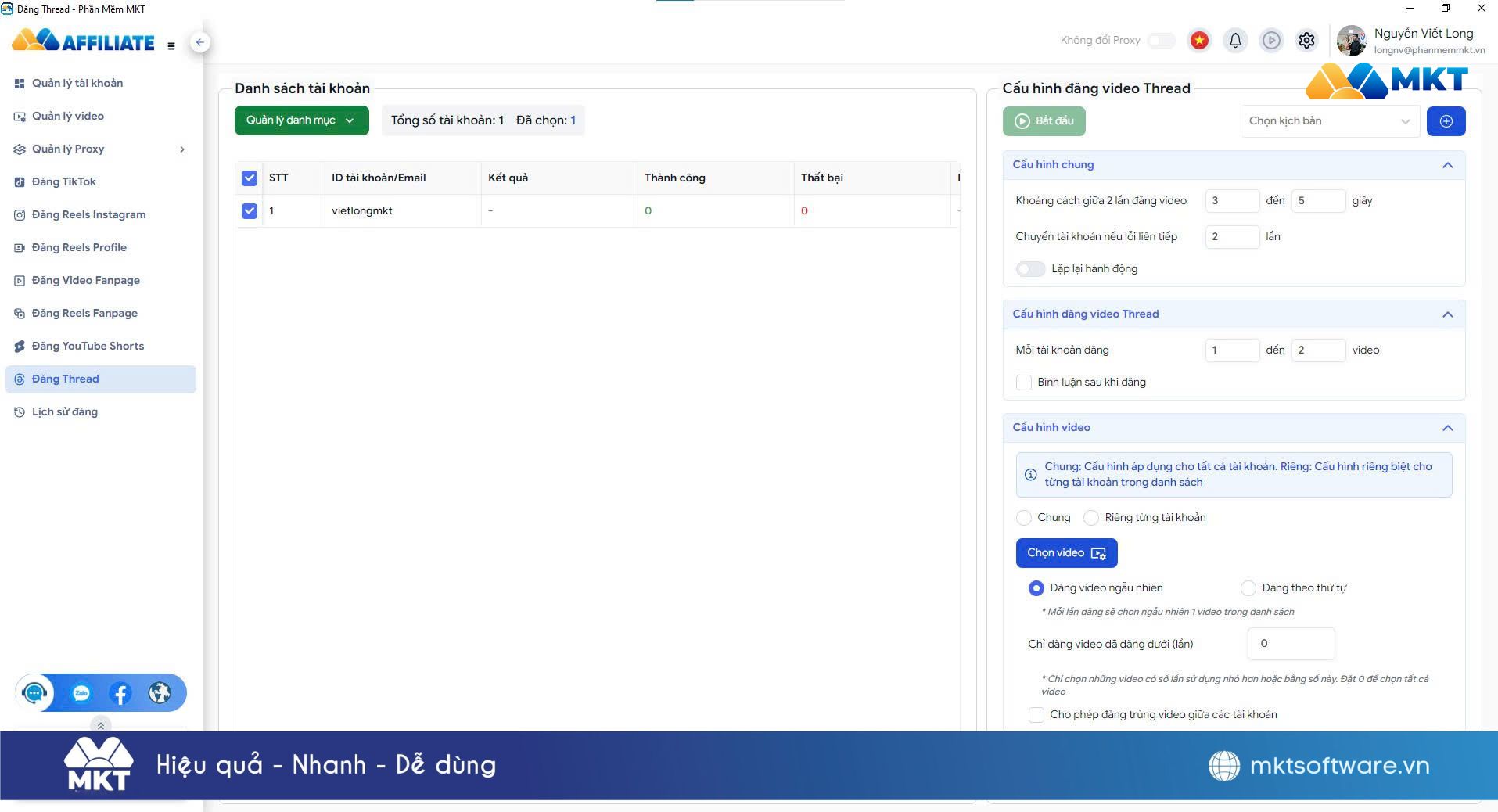The image size is (1498, 812).
Task: Collapse the Cấu hình chung section
Action: pos(1447,165)
